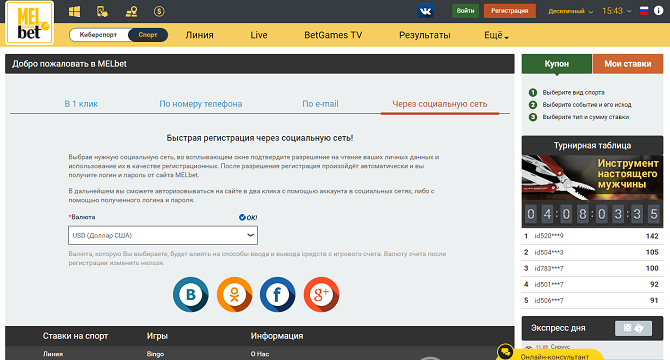Viewport: 670px width, 360px height.
Task: Open the Результаты menu item
Action: [425, 35]
